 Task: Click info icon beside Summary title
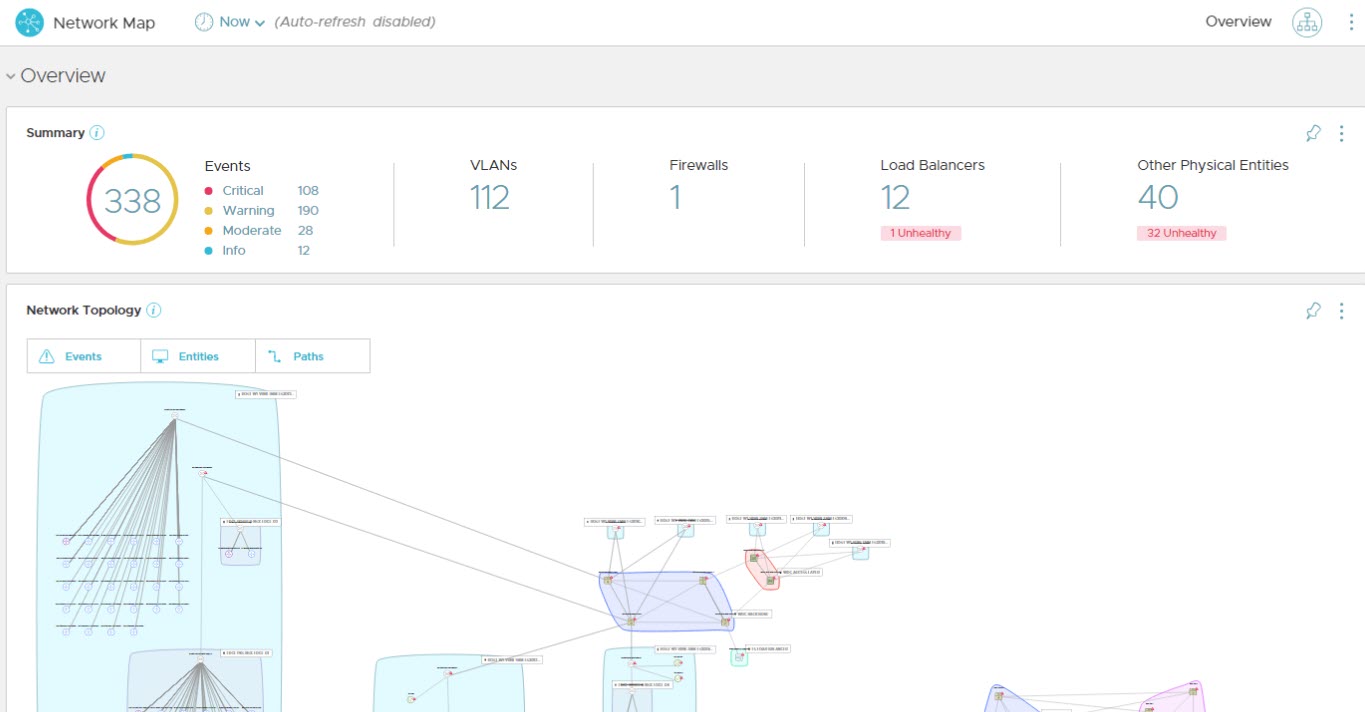(97, 133)
